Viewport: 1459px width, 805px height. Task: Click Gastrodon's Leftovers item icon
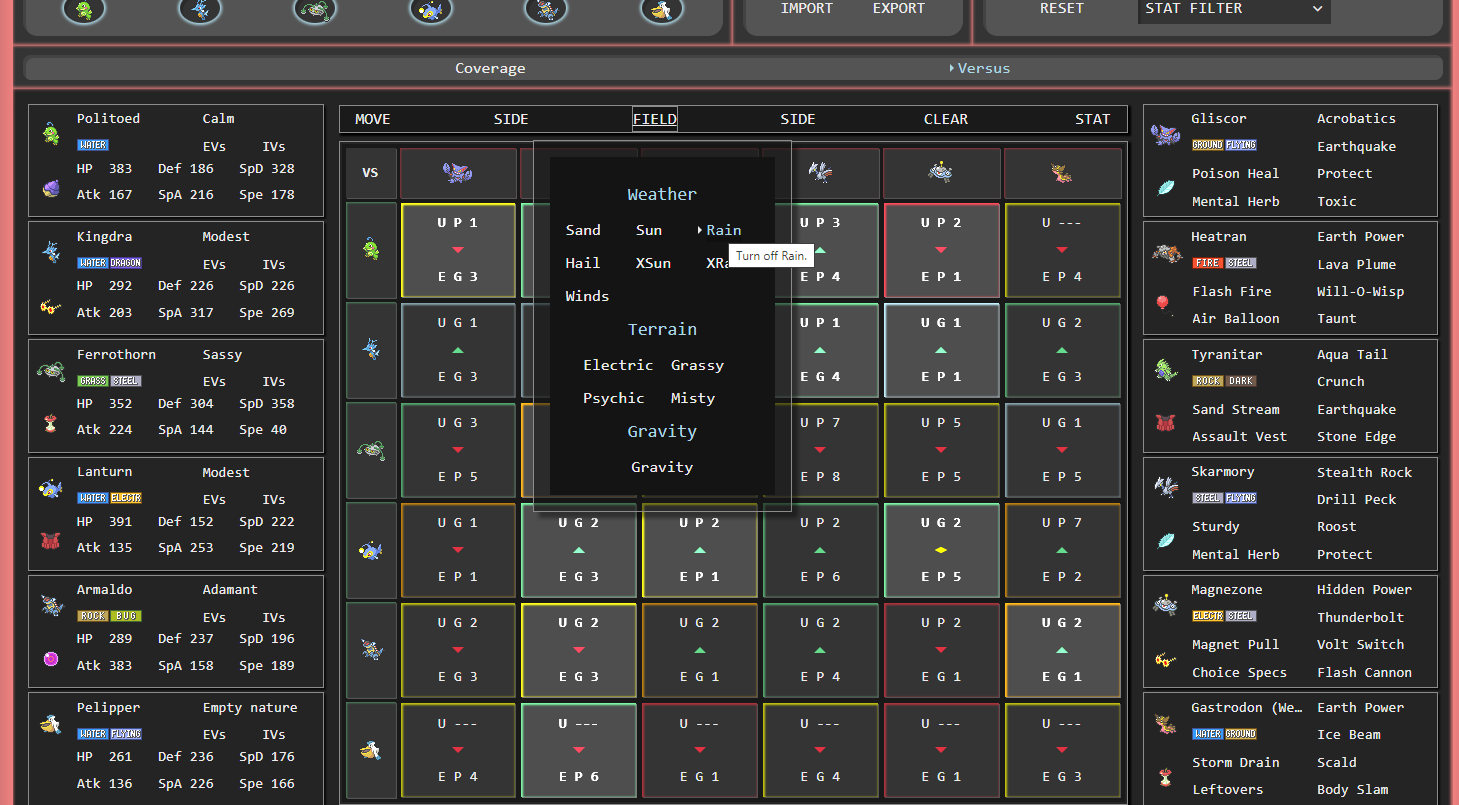(x=1164, y=776)
